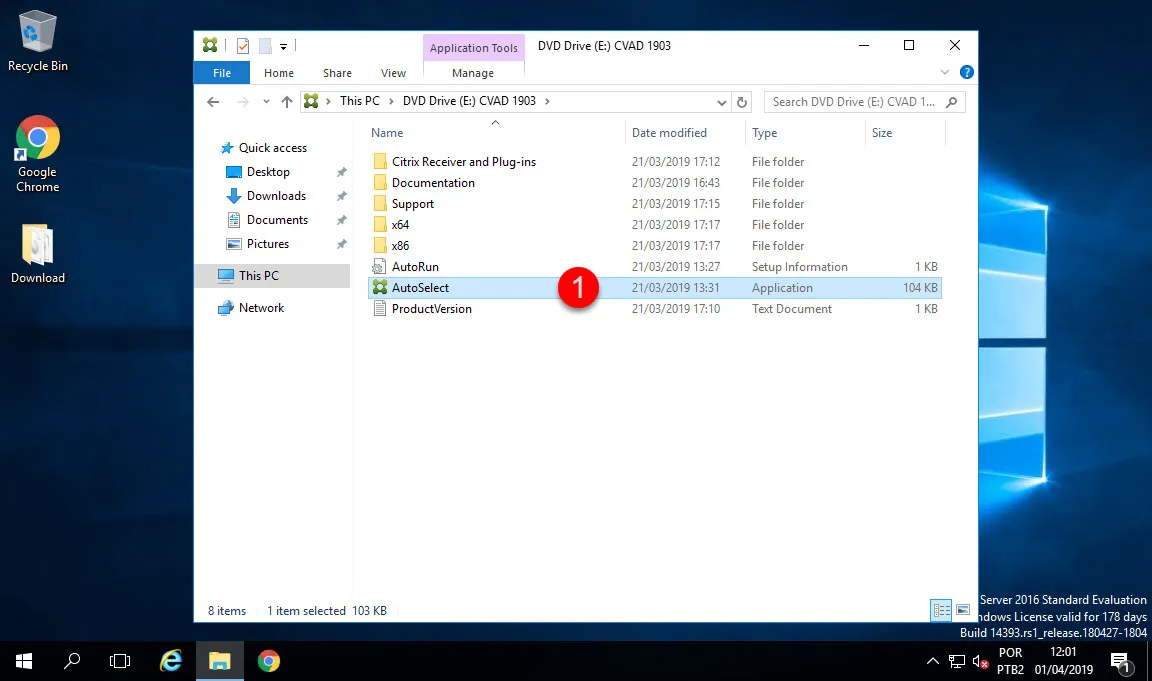1152x681 pixels.
Task: Open address bar history dropdown
Action: coord(723,102)
